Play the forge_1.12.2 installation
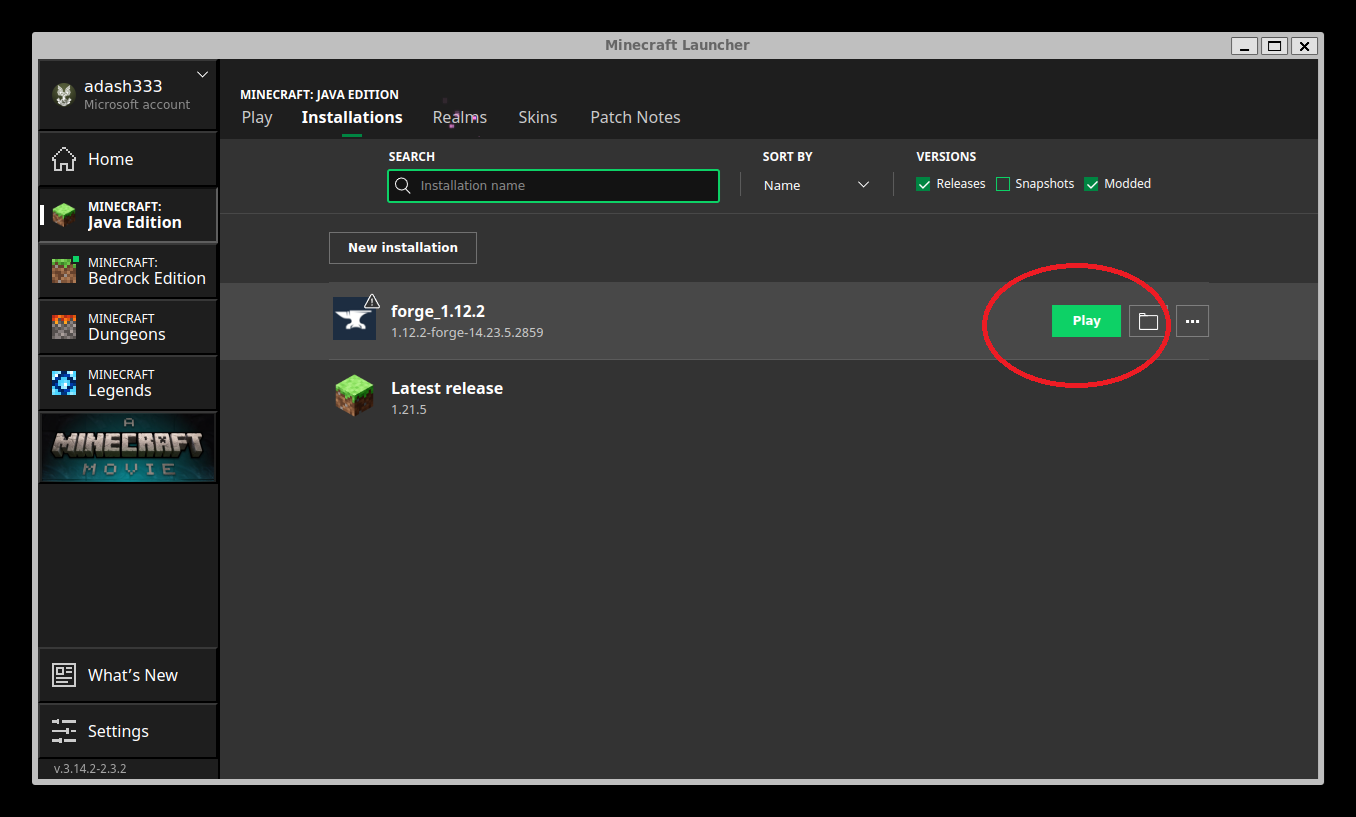 [x=1086, y=321]
